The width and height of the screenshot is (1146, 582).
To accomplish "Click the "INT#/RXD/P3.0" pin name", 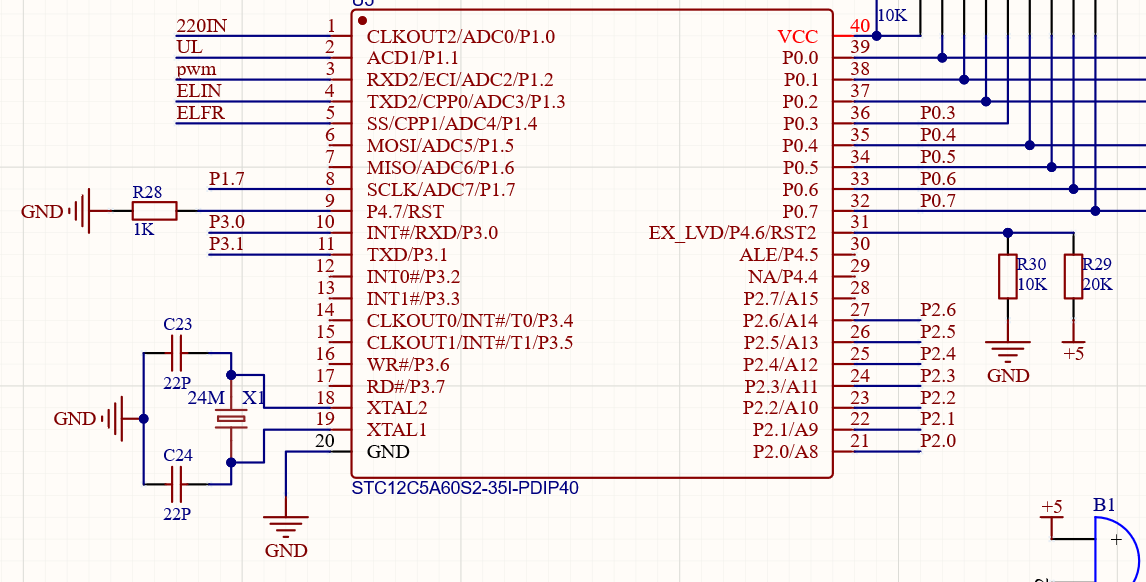I will click(432, 233).
